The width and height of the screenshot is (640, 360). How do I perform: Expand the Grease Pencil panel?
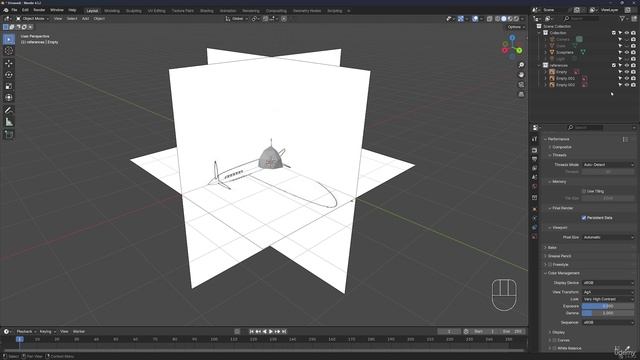(x=558, y=256)
